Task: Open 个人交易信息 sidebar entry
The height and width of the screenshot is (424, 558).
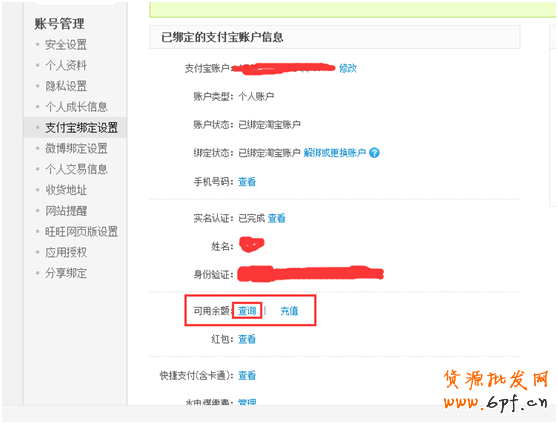Action: [x=76, y=169]
